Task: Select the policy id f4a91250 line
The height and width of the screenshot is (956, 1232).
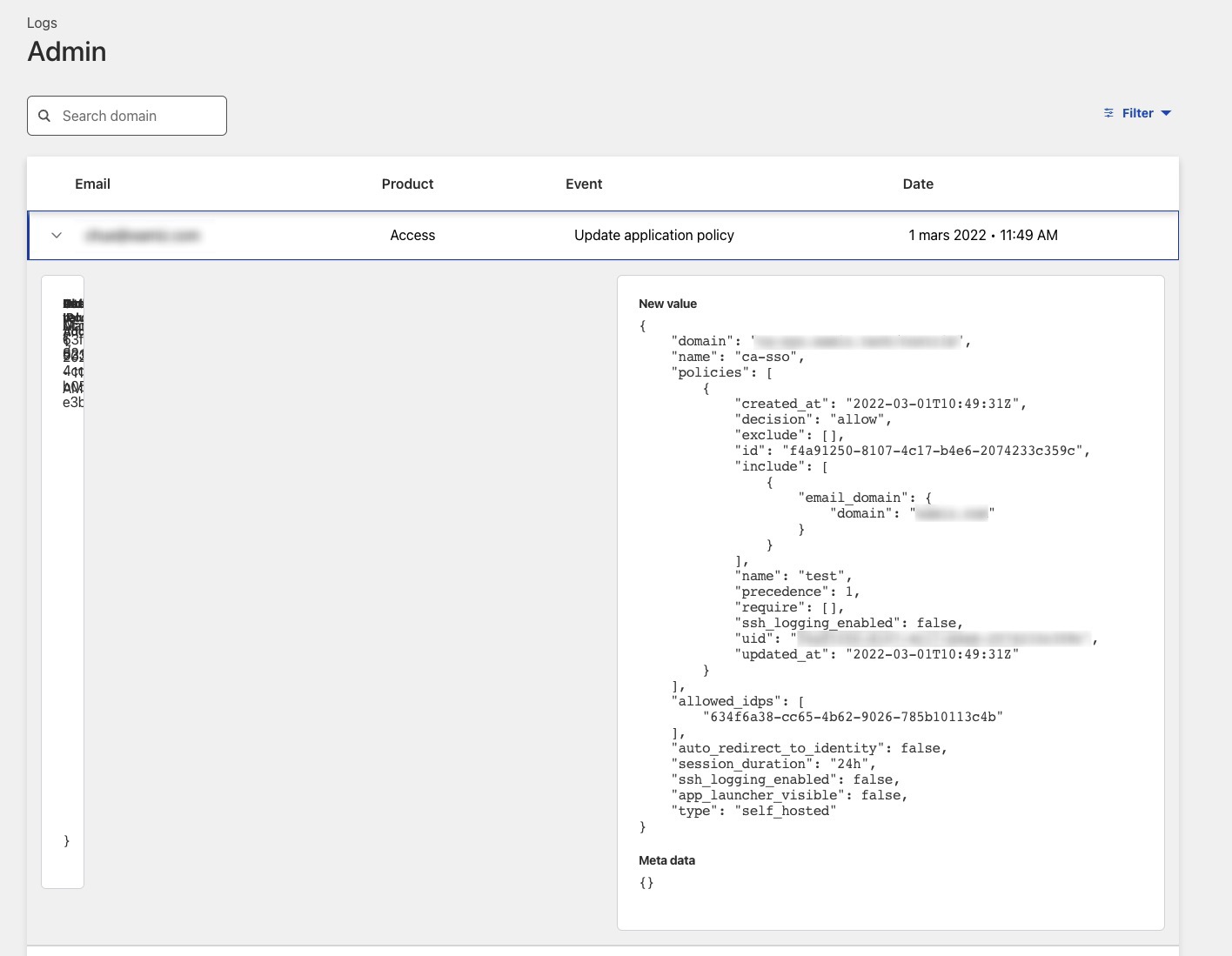Action: pyautogui.click(x=913, y=451)
